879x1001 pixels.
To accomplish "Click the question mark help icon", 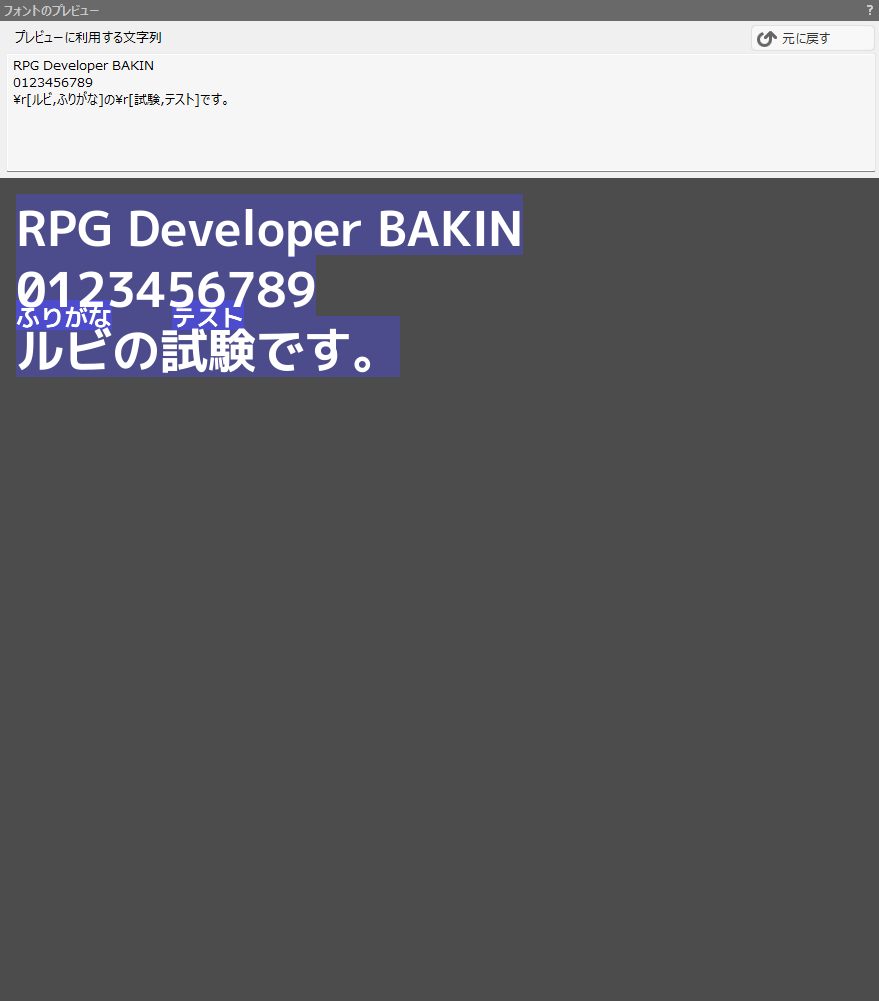I will tap(869, 10).
